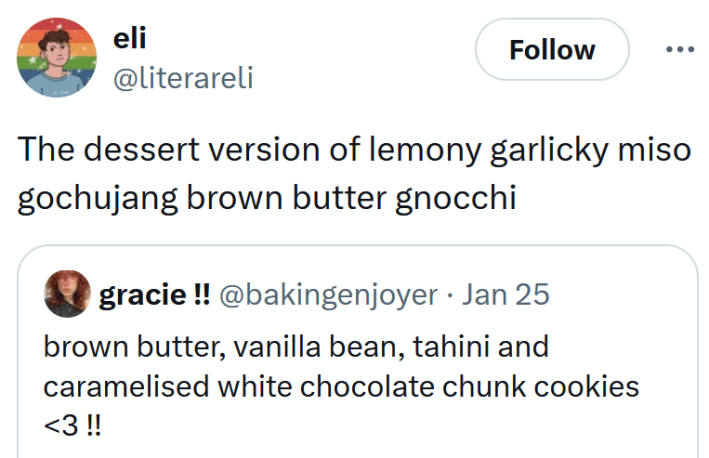Open eli's profile via display name

130,38
